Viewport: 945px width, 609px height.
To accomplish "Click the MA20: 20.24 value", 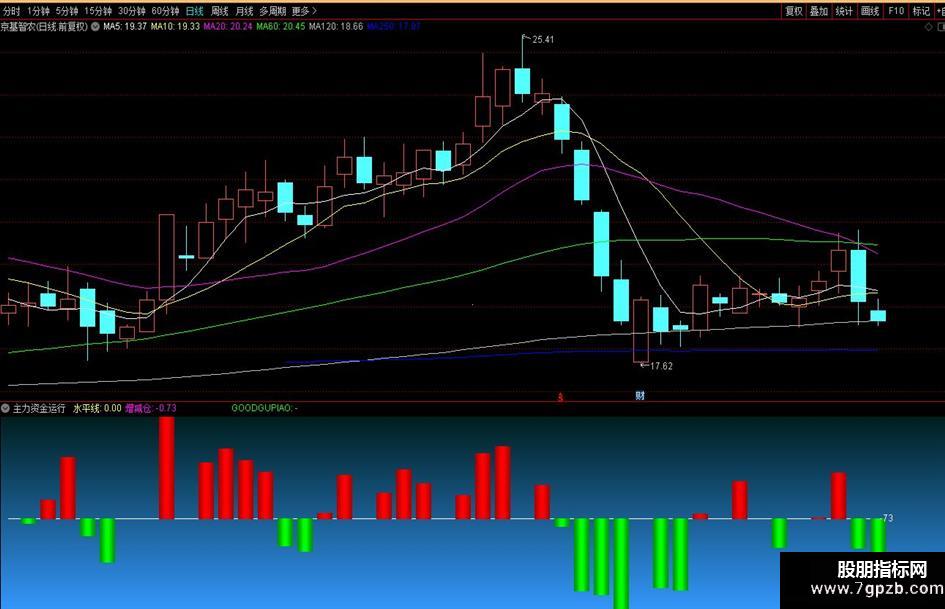I will (228, 27).
